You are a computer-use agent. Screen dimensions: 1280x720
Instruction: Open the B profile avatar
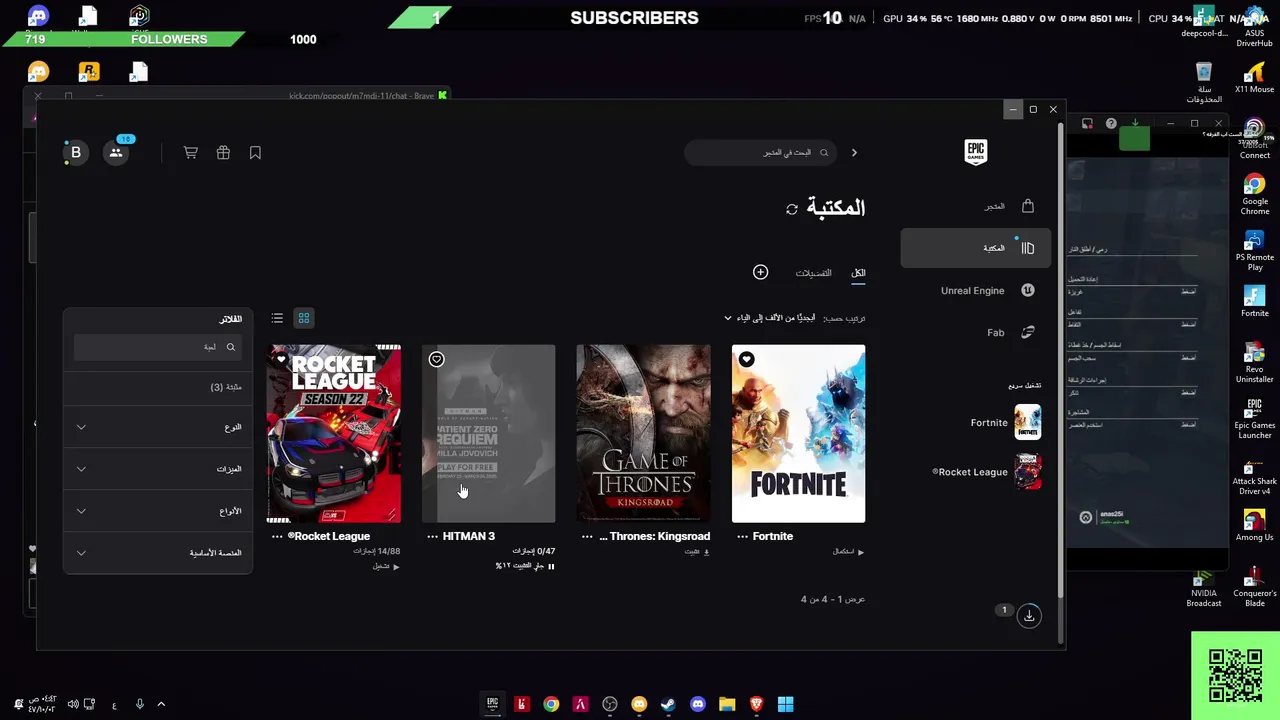76,153
